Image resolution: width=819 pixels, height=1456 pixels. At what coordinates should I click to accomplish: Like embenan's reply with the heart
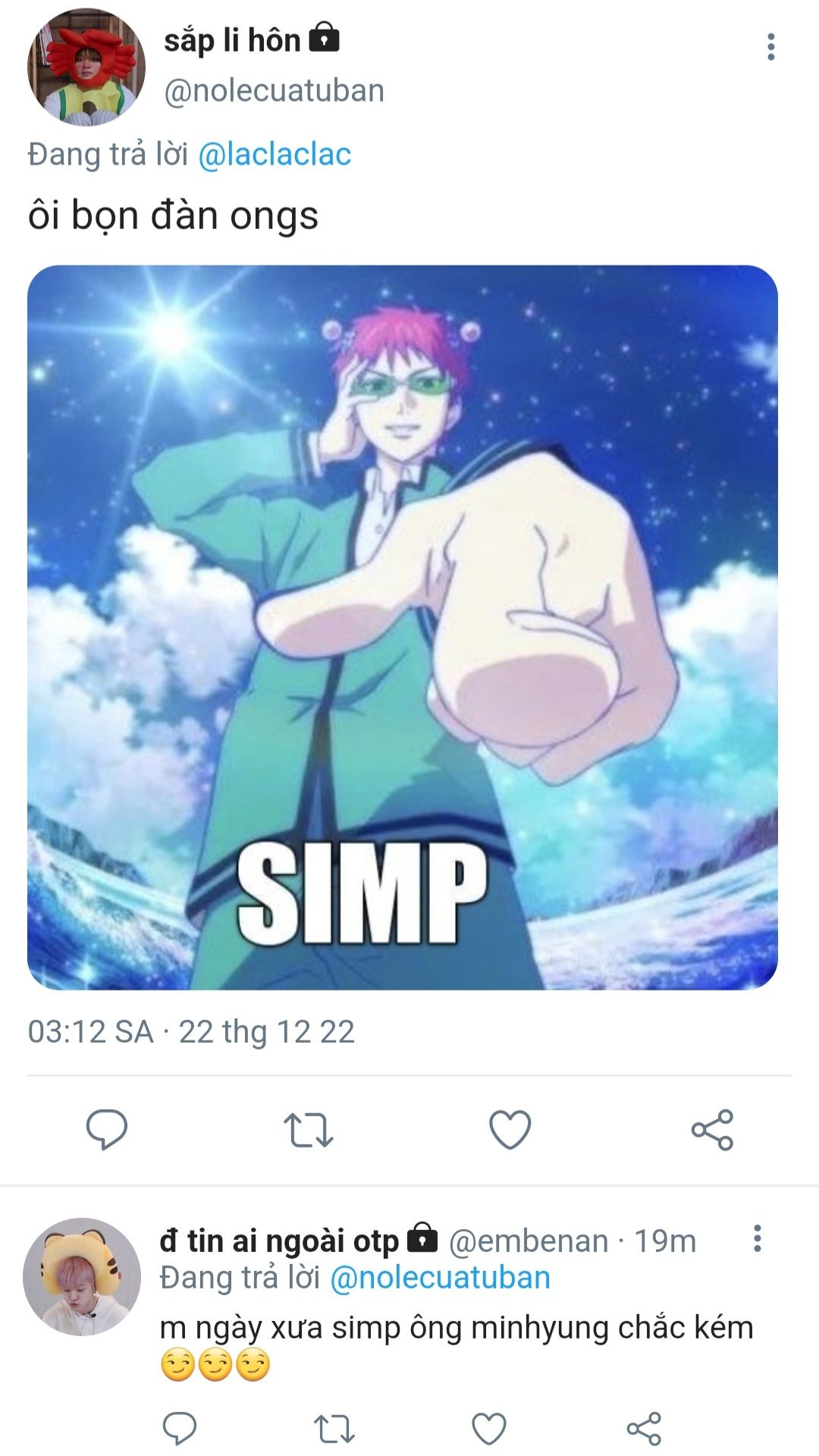click(x=489, y=1429)
